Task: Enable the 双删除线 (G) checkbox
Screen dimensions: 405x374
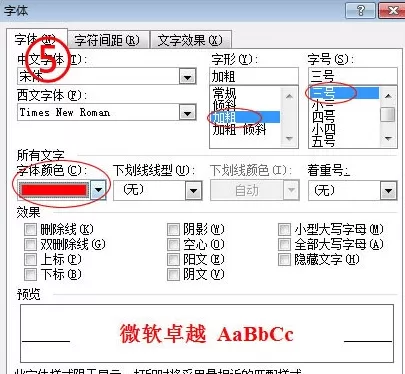Action: pyautogui.click(x=30, y=244)
